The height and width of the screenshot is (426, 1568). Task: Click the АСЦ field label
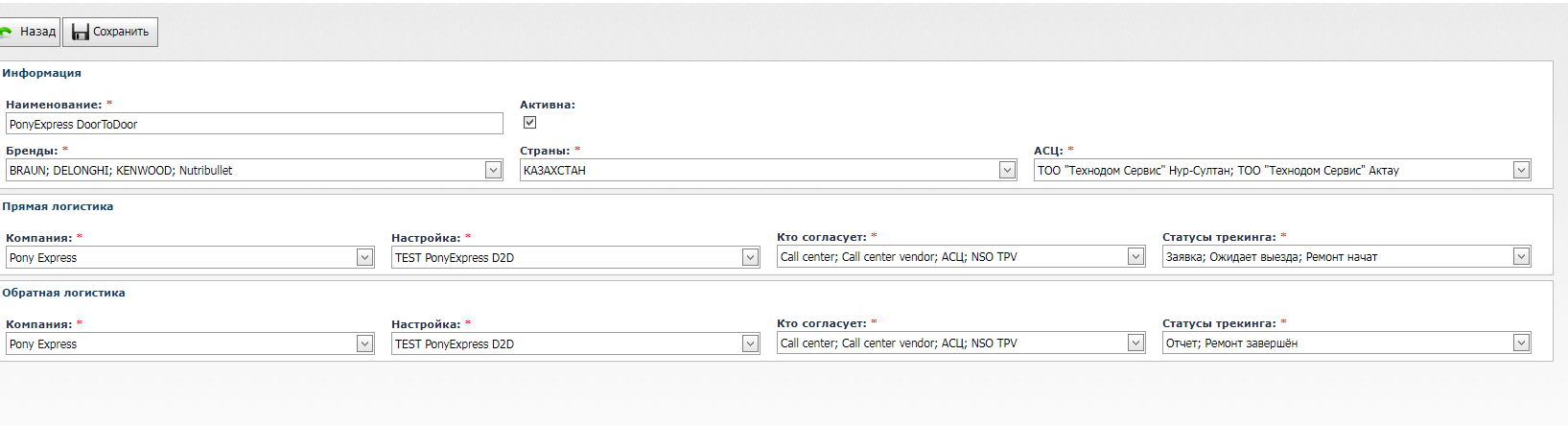(1048, 151)
